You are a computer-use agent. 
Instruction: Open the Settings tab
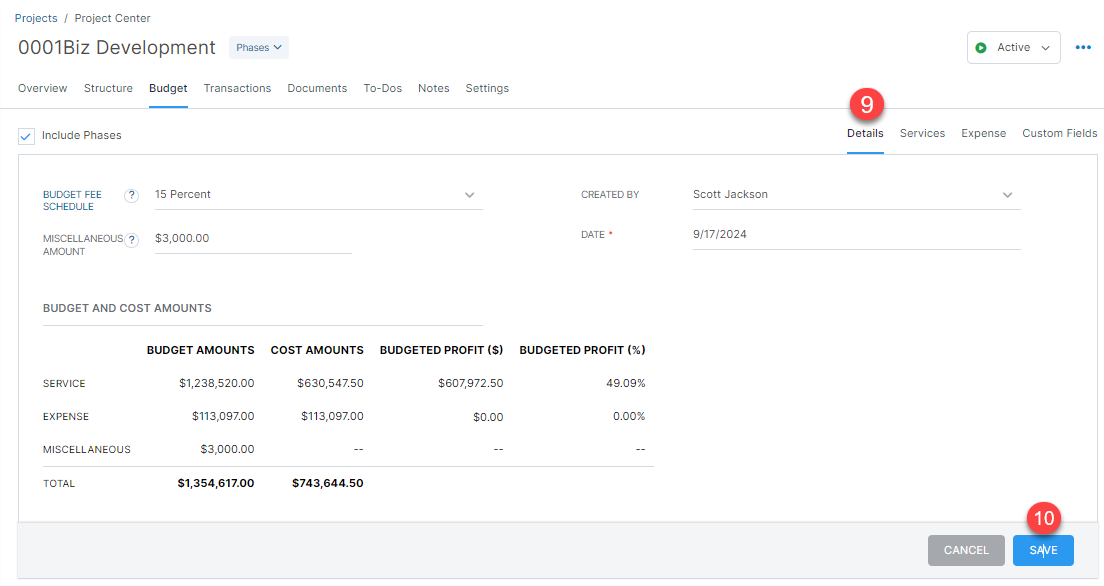487,88
